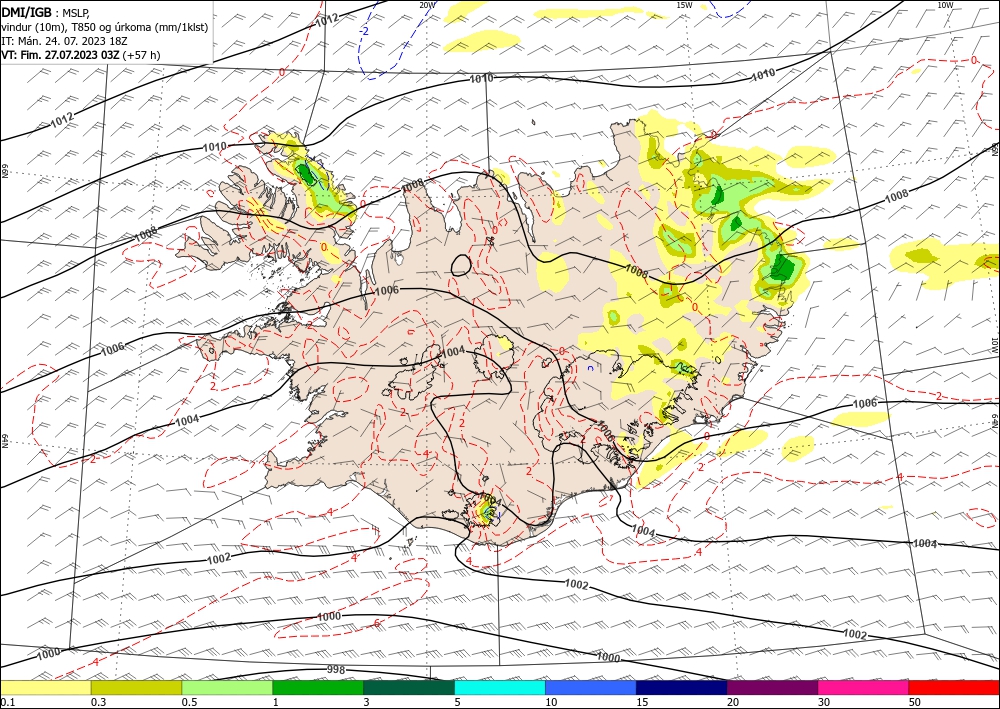
Task: Select the dark green 3–5 legend color
Action: point(409,688)
